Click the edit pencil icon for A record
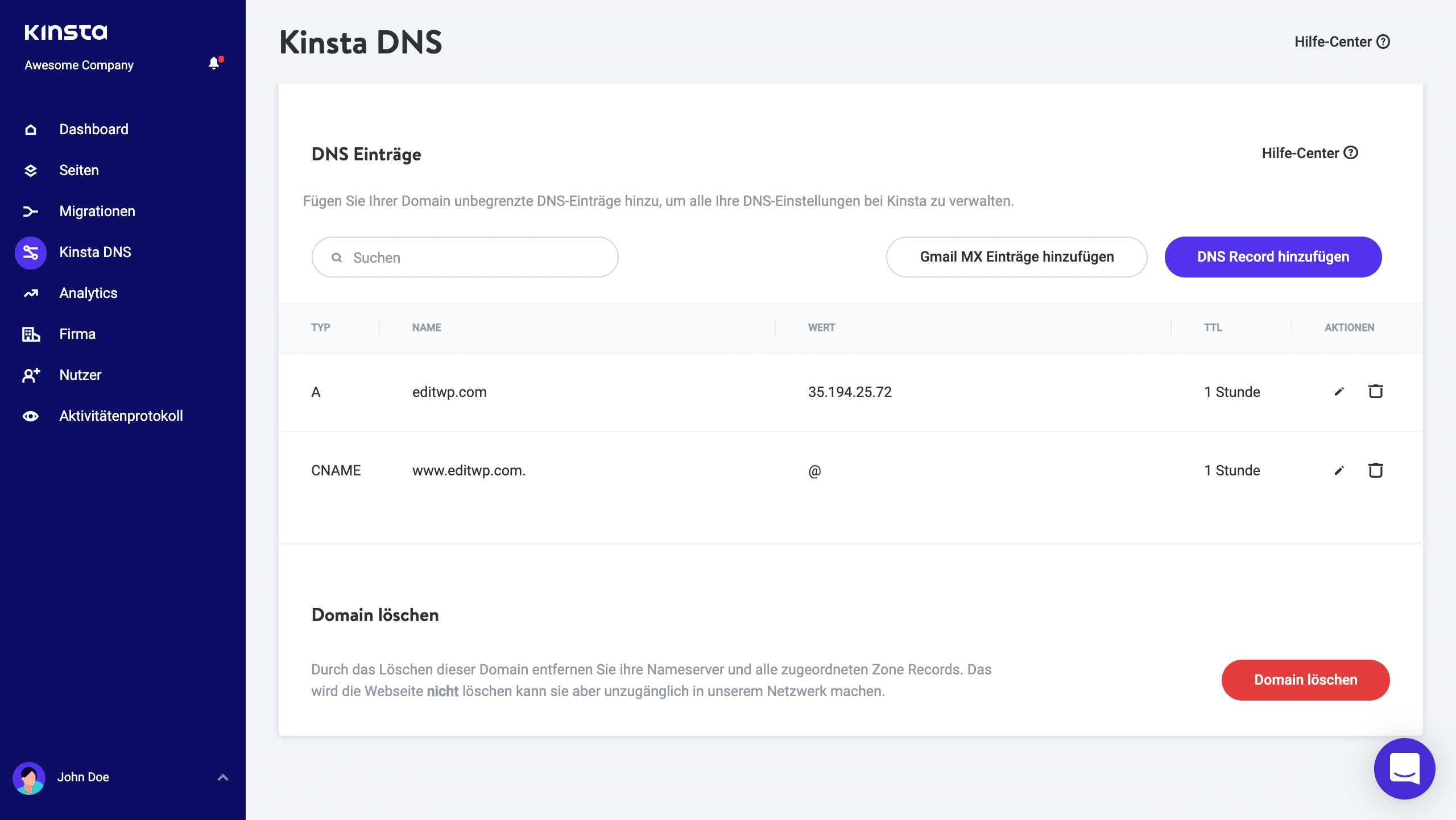The height and width of the screenshot is (820, 1456). (x=1337, y=391)
